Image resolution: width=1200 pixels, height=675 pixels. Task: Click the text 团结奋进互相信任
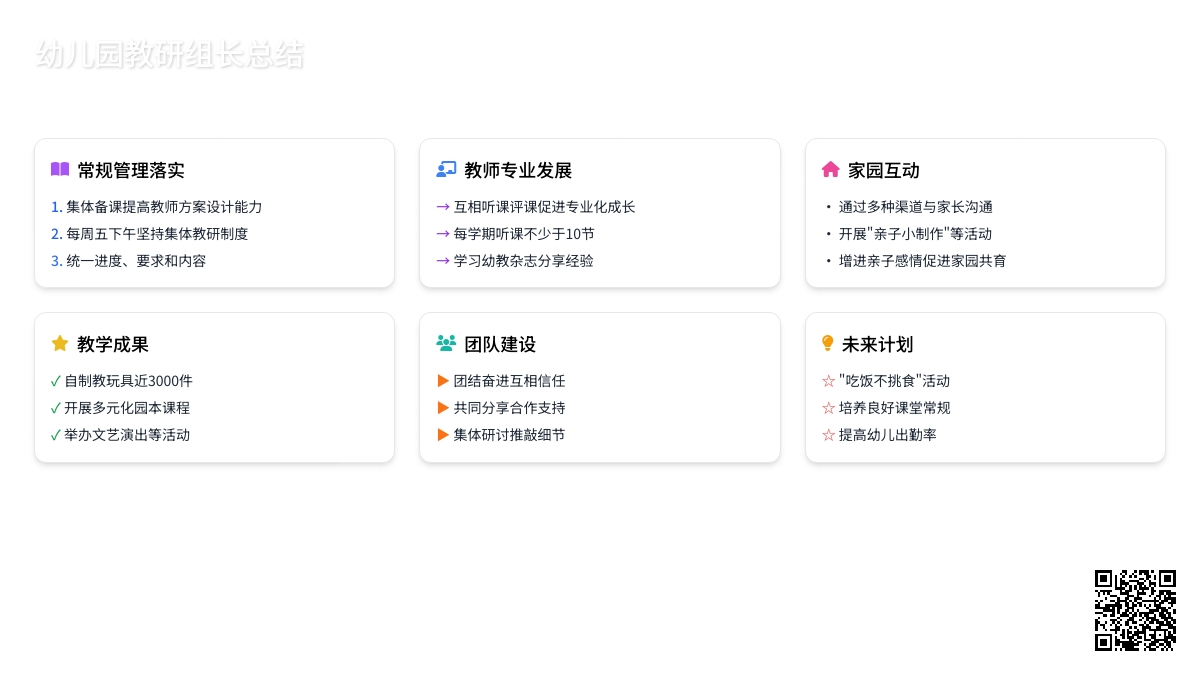[510, 381]
